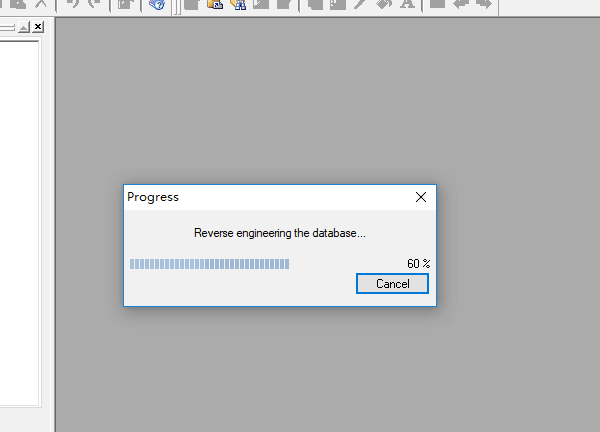Click the grayed paint bucket toolbar icon

384,4
